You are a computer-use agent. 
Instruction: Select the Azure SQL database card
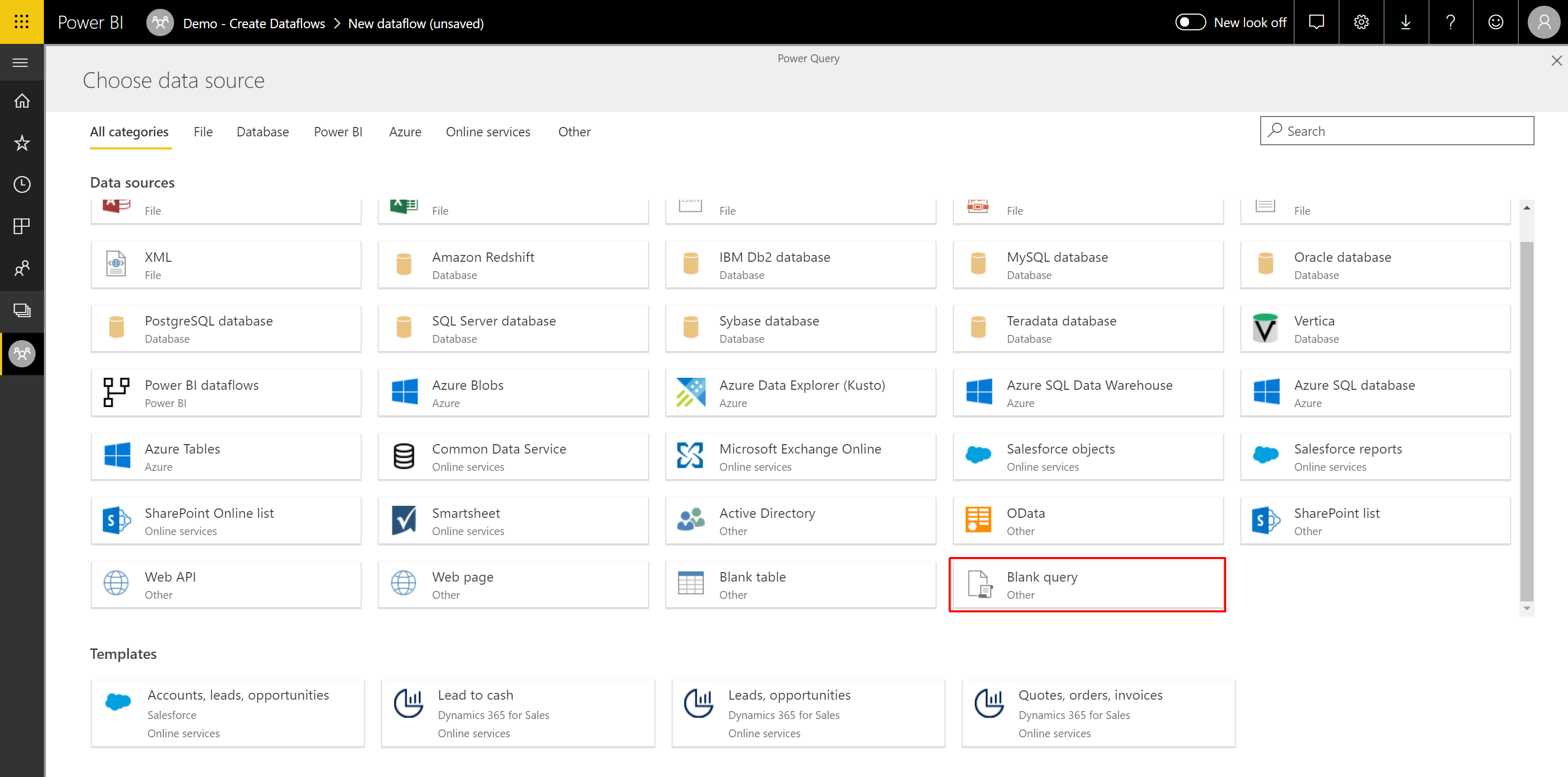tap(1375, 392)
